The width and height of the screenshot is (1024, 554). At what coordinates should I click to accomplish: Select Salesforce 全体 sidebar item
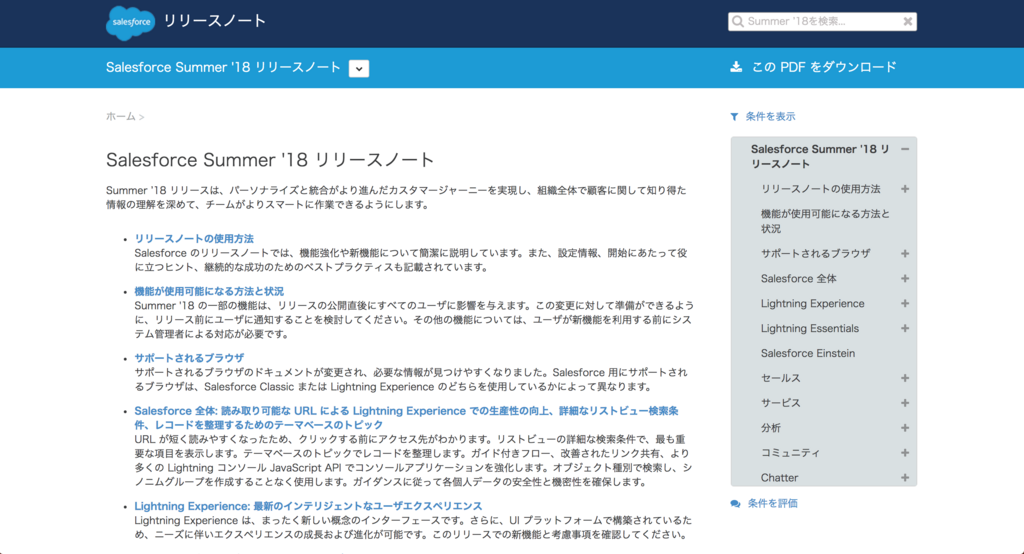(x=798, y=278)
